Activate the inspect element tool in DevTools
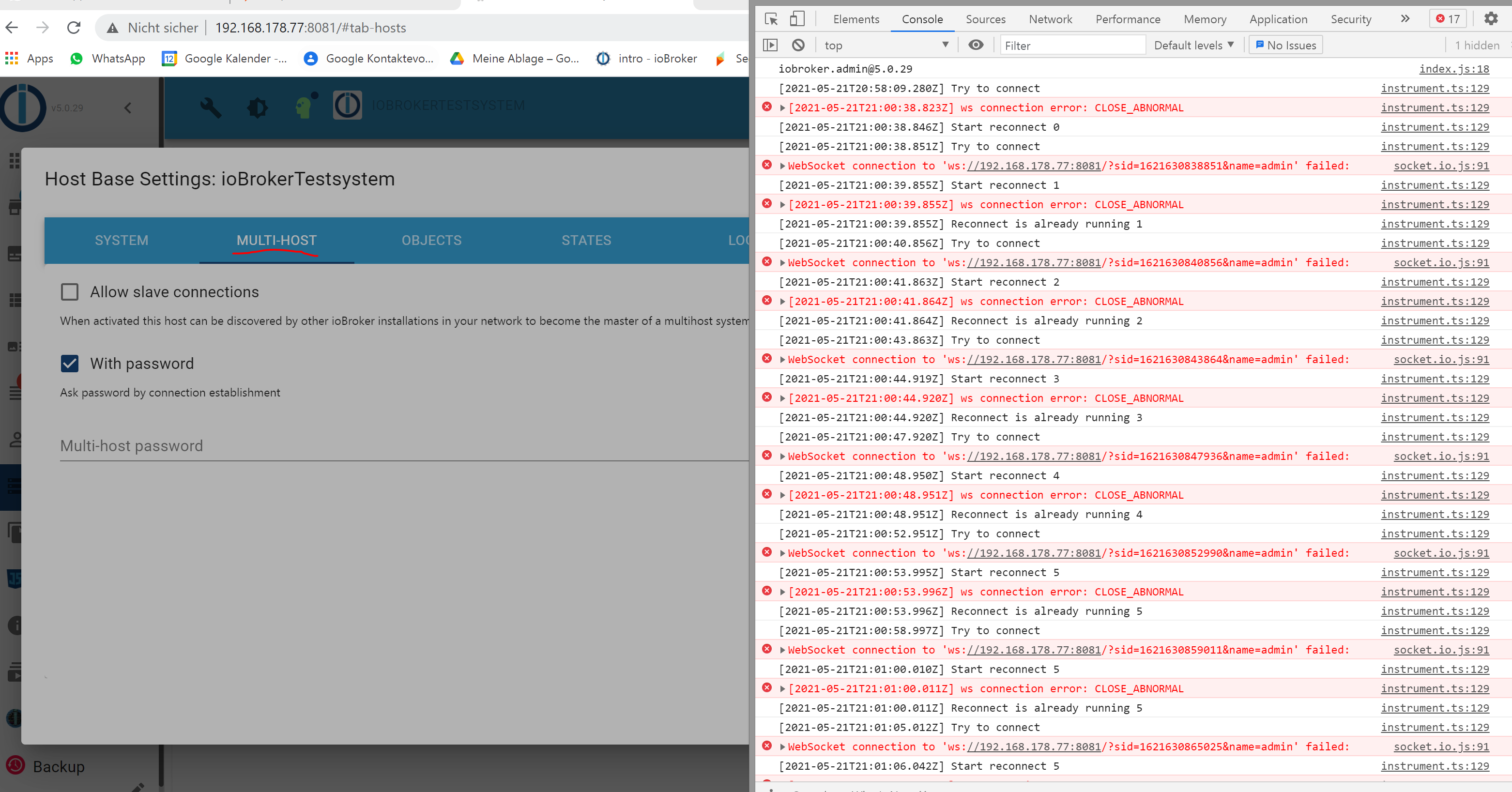Screen dimensions: 1512x792 pyautogui.click(x=770, y=19)
